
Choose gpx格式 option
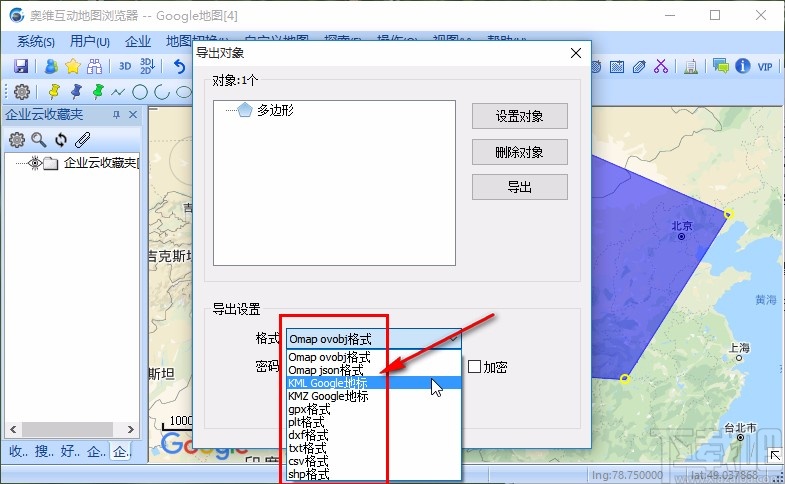coord(373,409)
